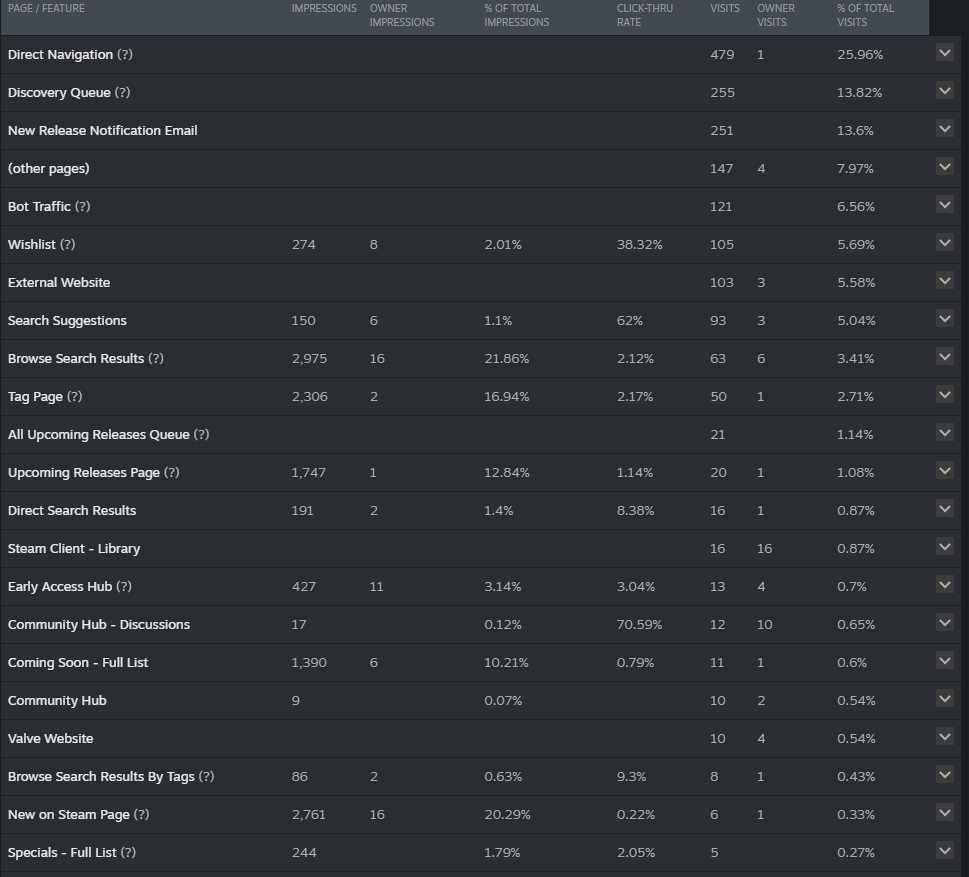Select the Steam Client - Library label
This screenshot has height=877, width=969.
pyautogui.click(x=74, y=549)
